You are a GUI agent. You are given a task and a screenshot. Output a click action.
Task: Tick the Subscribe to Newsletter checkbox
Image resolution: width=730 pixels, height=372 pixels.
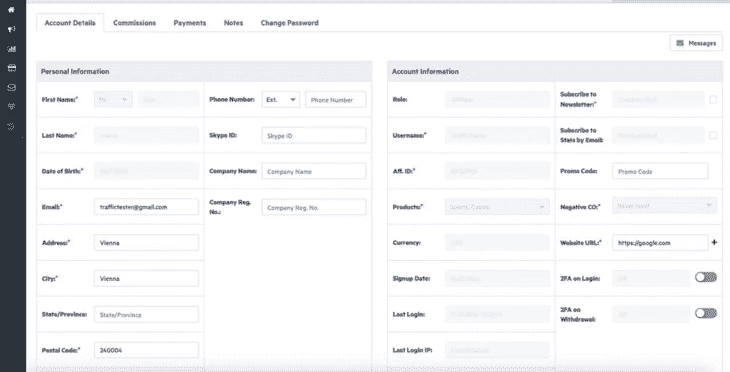pyautogui.click(x=713, y=99)
